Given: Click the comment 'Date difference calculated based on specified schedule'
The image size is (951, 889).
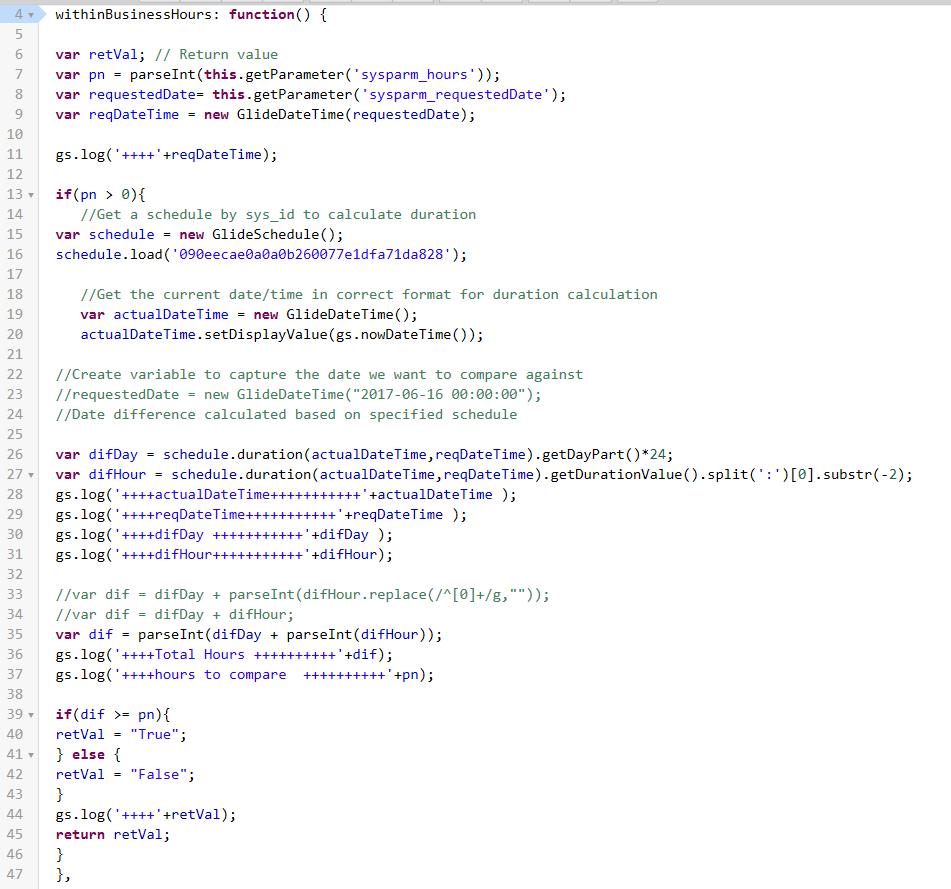Looking at the screenshot, I should click(286, 415).
